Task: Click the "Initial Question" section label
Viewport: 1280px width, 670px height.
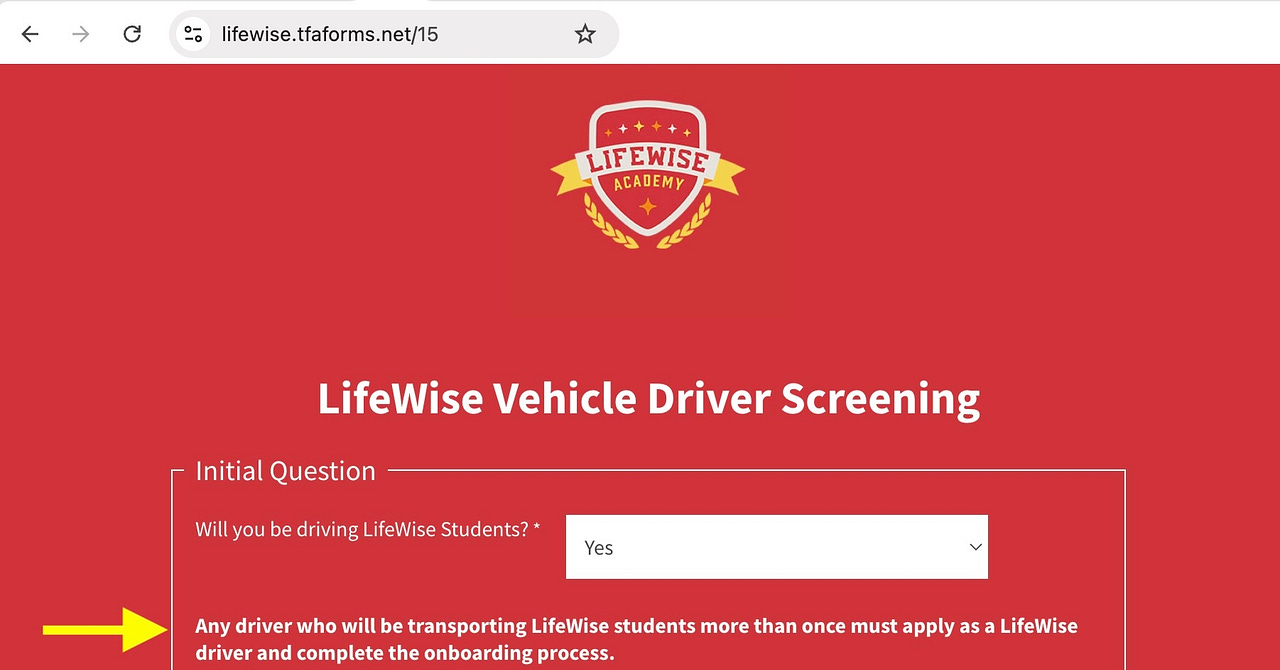Action: pos(285,471)
